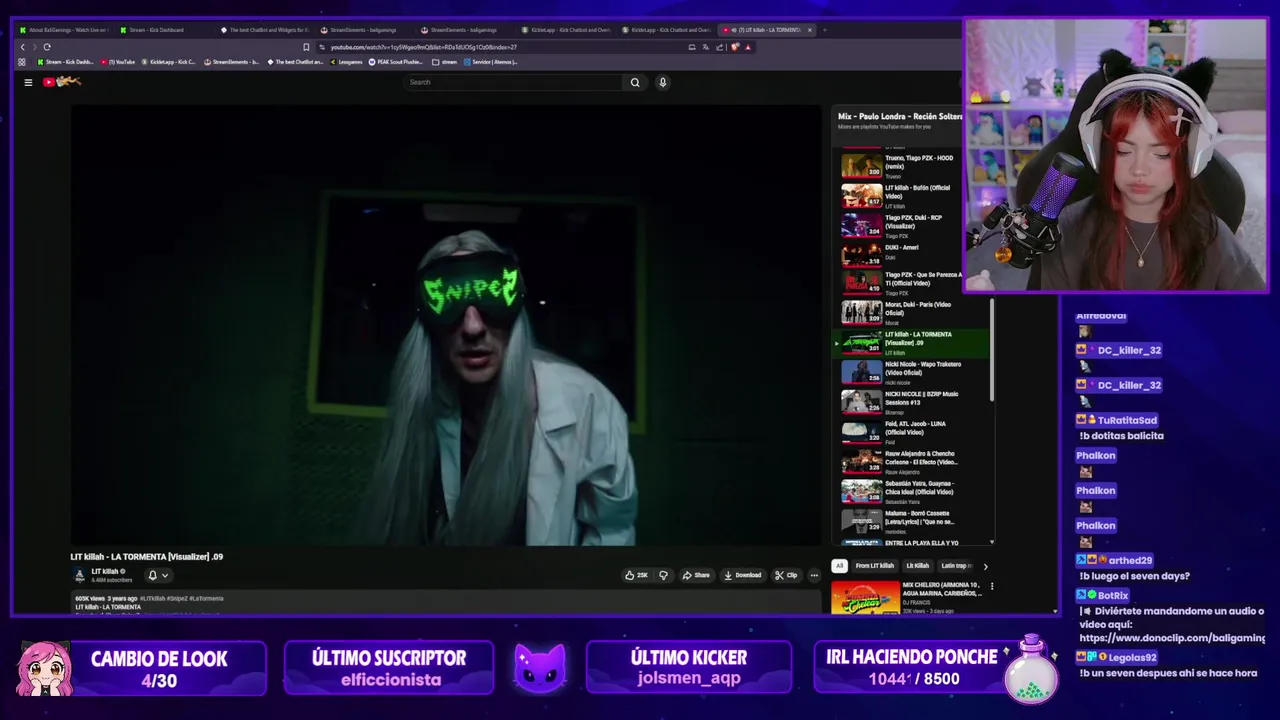This screenshot has height=720, width=1280.
Task: Share the video via Share button
Action: click(x=696, y=575)
